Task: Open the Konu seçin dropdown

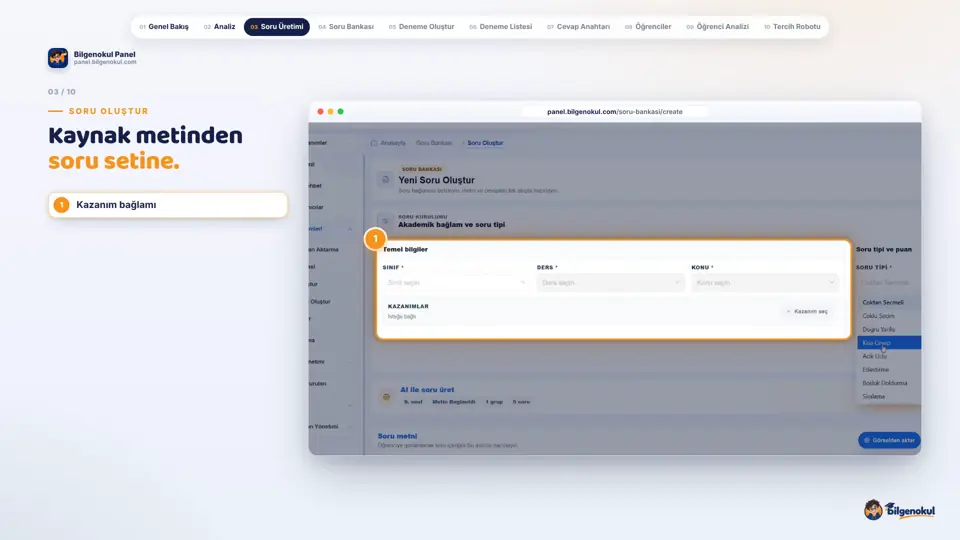Action: [765, 282]
